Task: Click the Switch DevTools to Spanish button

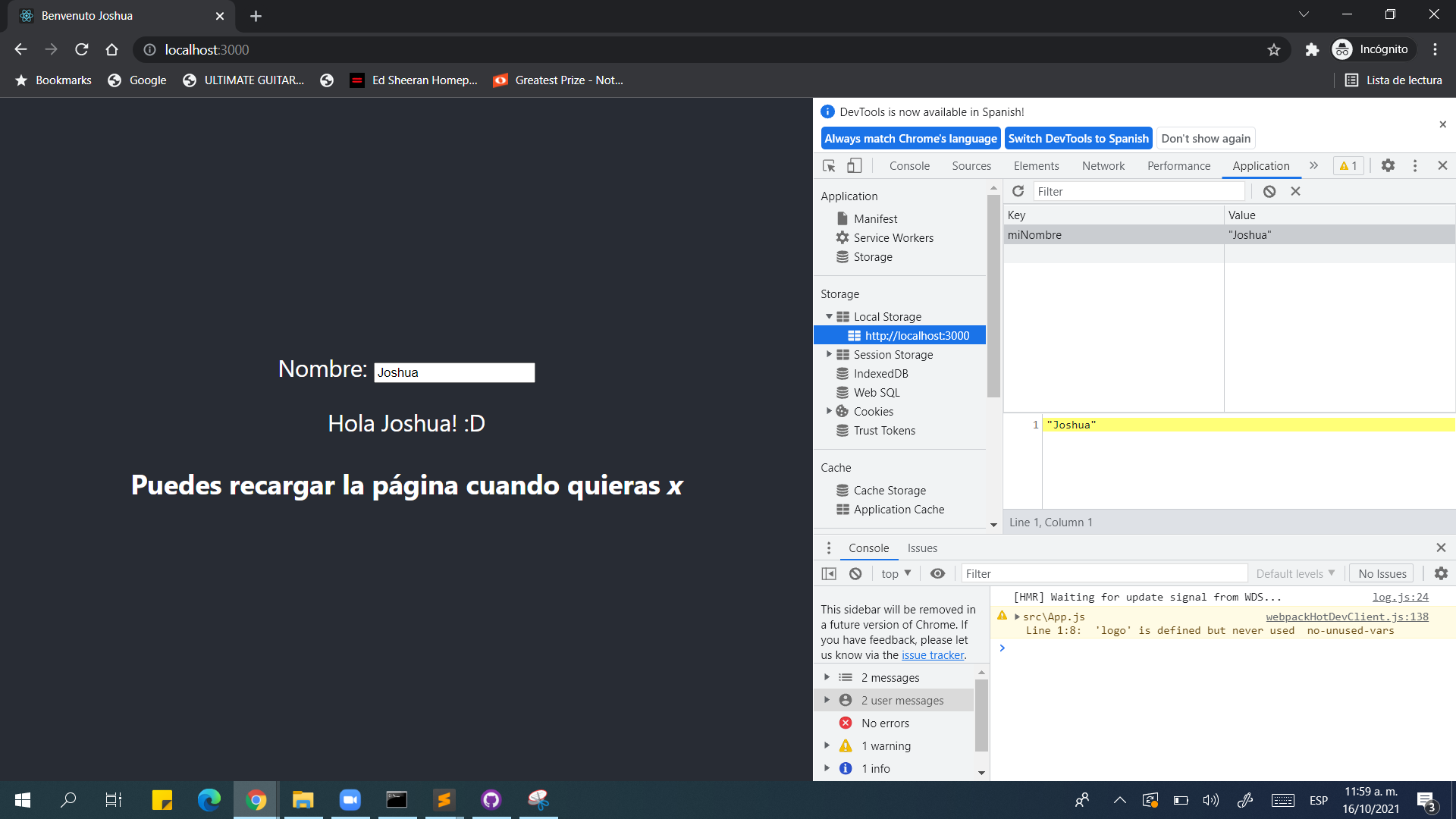Action: (x=1078, y=138)
